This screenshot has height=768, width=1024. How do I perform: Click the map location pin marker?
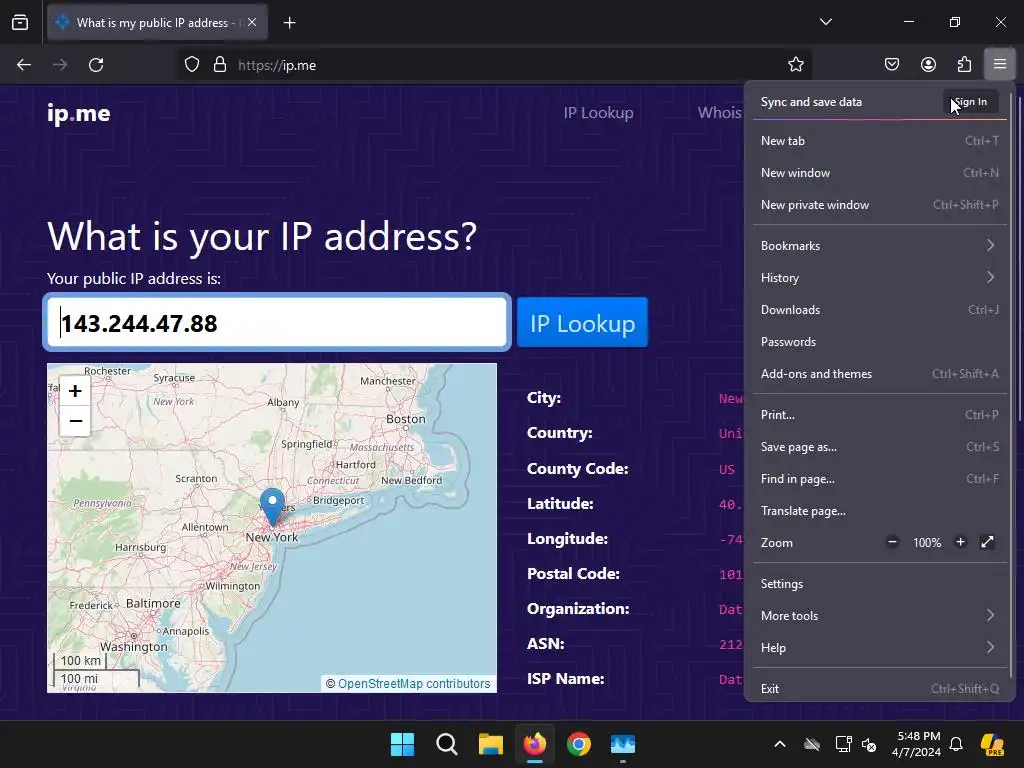[272, 506]
